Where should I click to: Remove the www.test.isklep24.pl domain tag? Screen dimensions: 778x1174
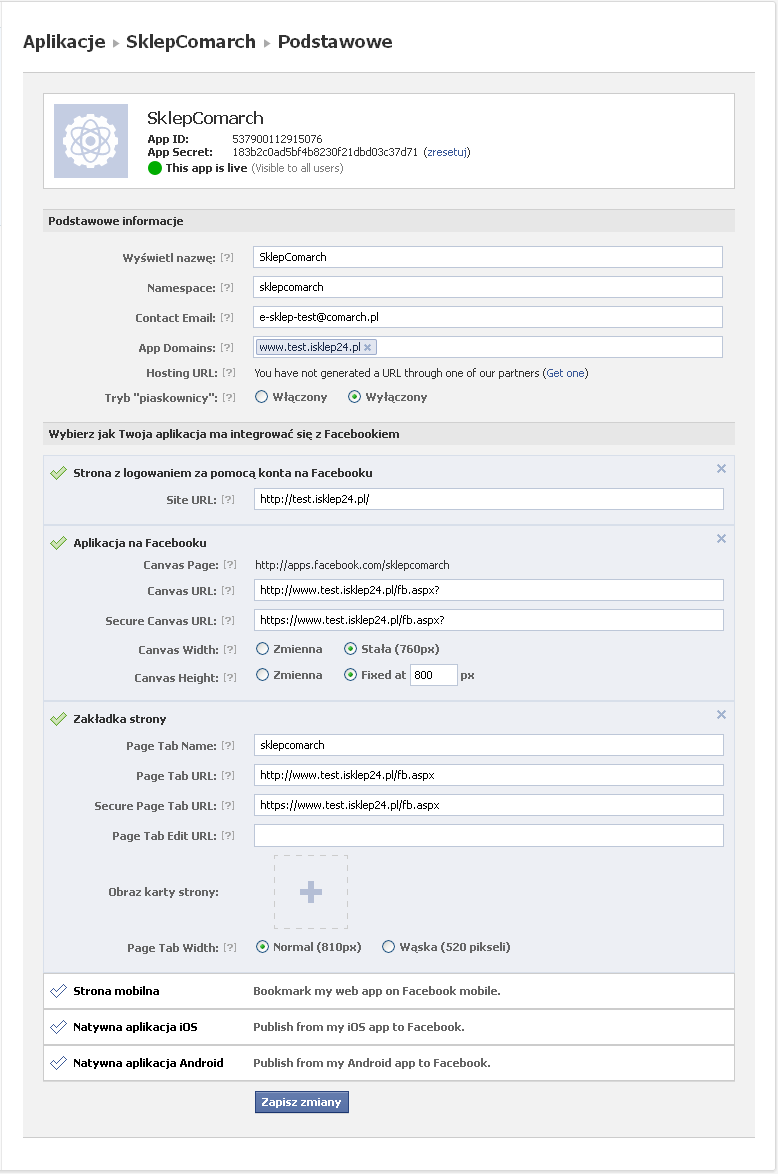[368, 347]
